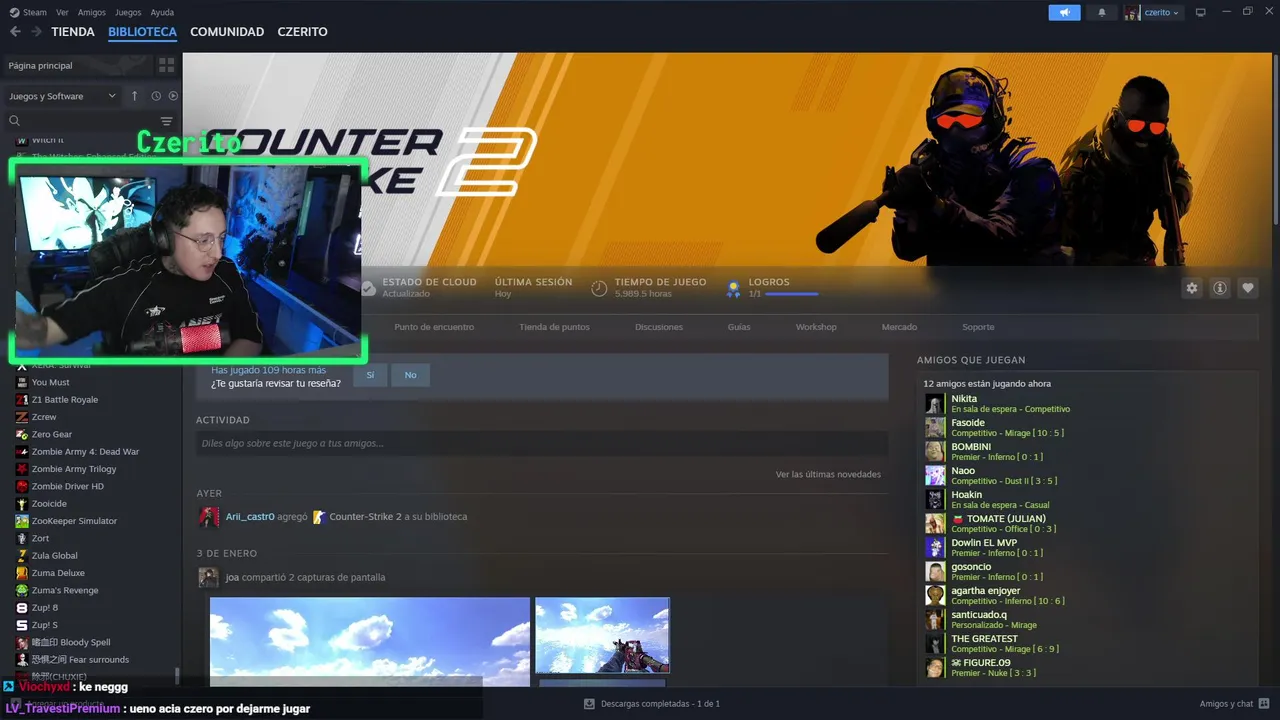Open Guías tab
This screenshot has width=1280, height=720.
[739, 327]
